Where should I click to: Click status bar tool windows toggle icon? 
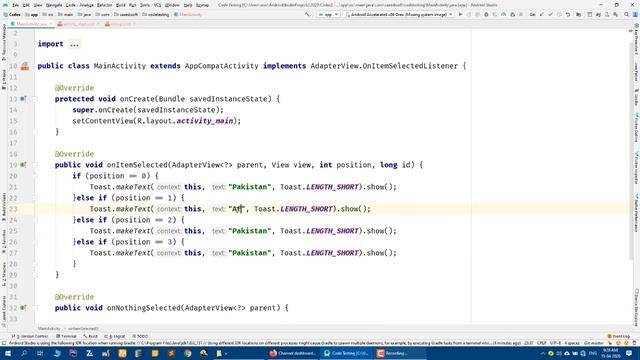pyautogui.click(x=4, y=343)
